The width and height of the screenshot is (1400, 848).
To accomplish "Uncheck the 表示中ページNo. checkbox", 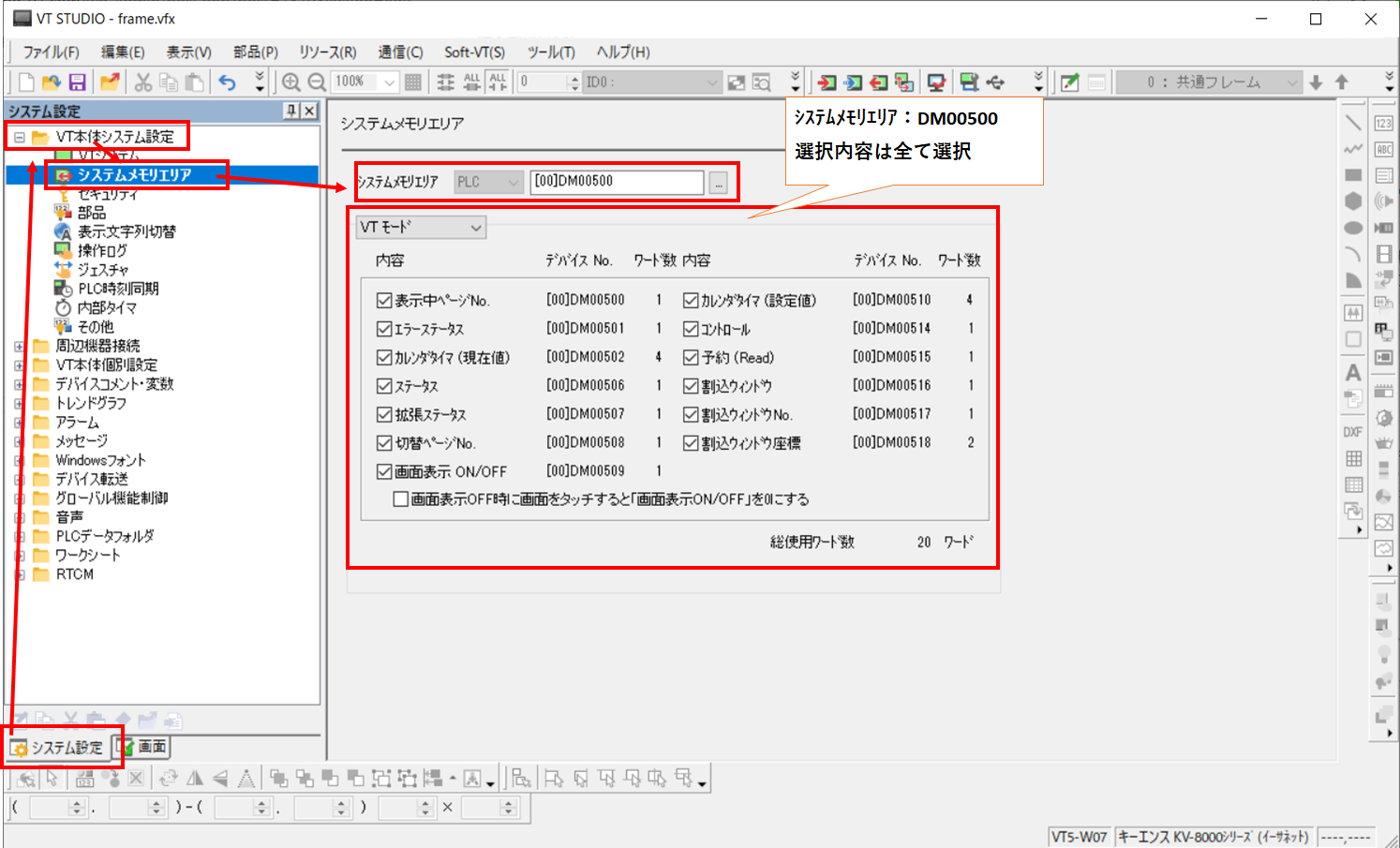I will pos(384,301).
